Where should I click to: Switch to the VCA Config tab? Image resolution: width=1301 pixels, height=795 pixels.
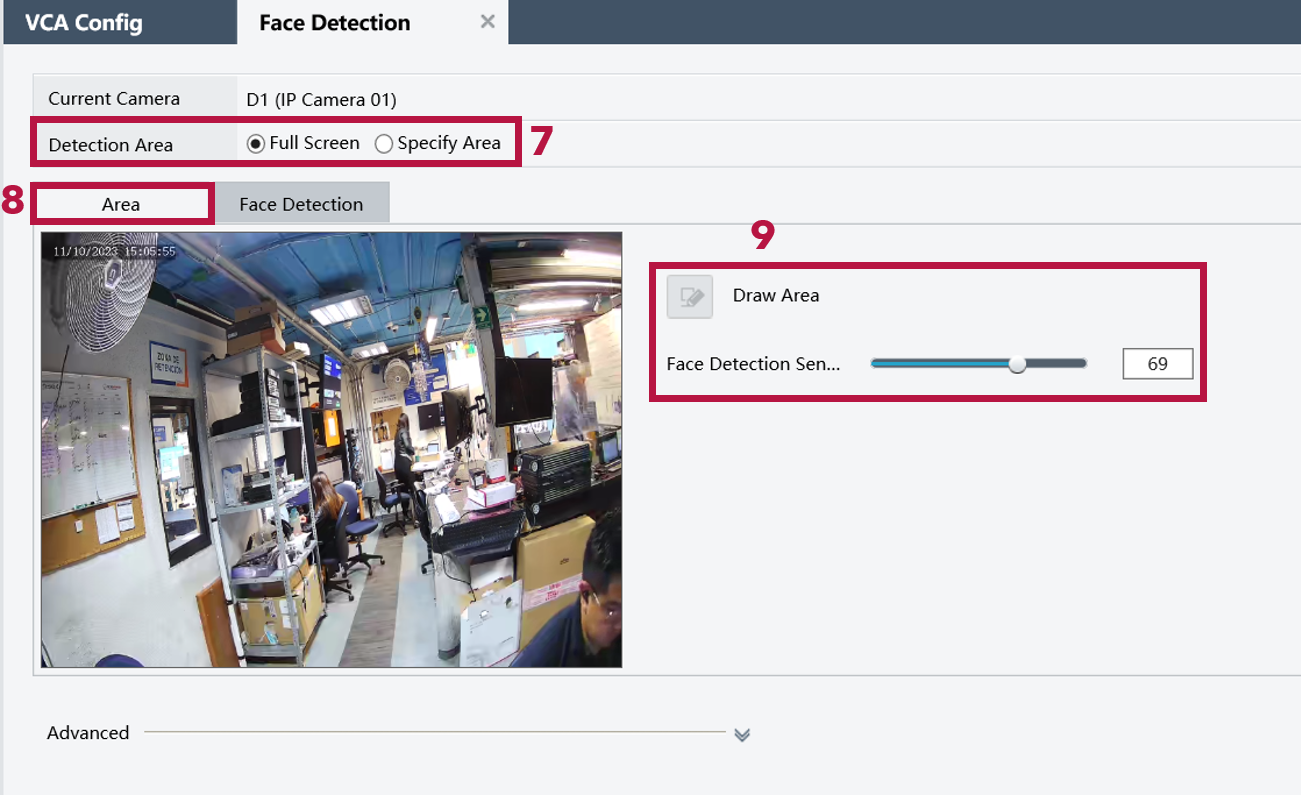(84, 22)
